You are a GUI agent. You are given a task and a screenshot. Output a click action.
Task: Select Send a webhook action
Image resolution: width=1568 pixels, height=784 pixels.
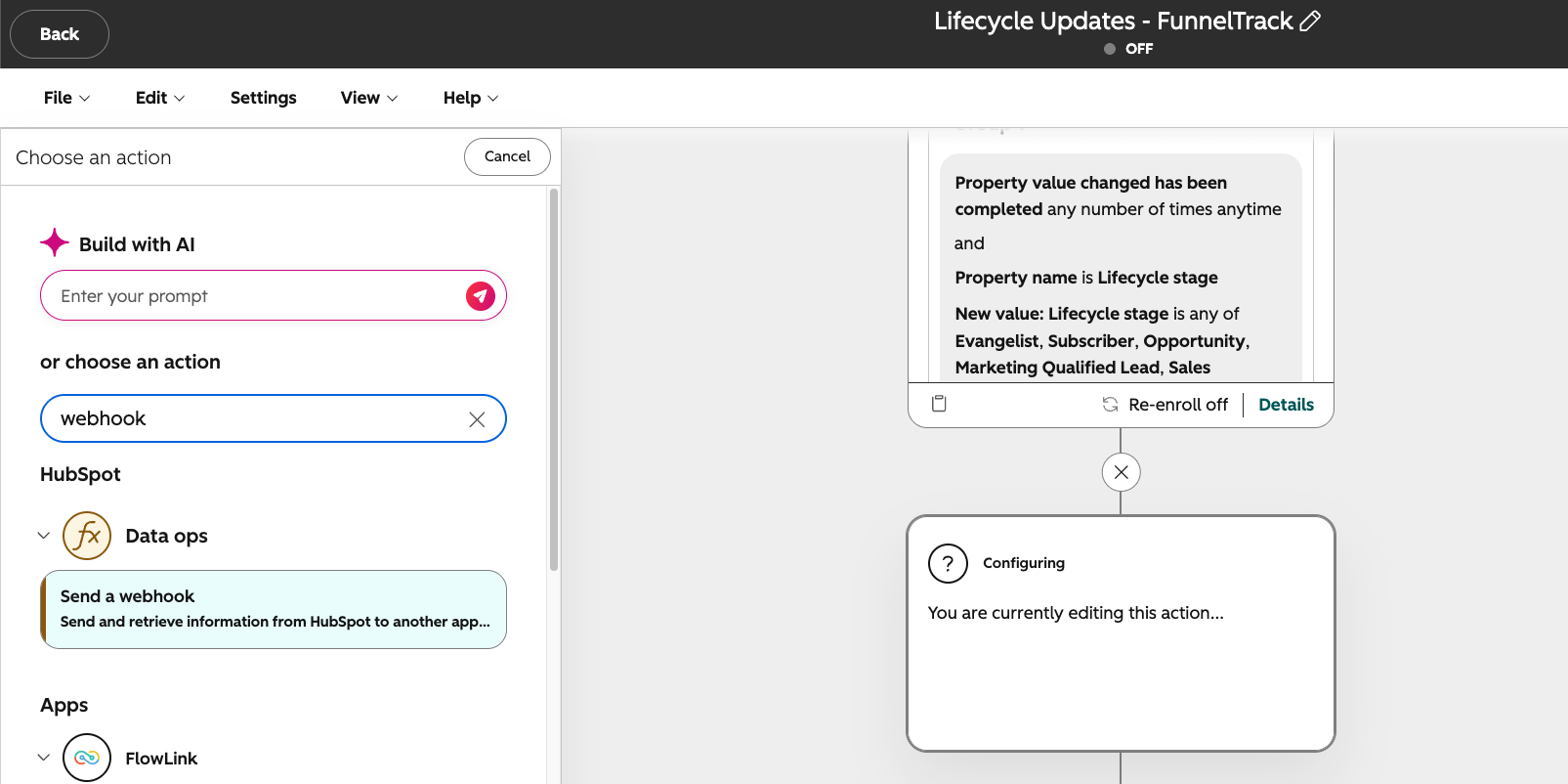[x=274, y=609]
